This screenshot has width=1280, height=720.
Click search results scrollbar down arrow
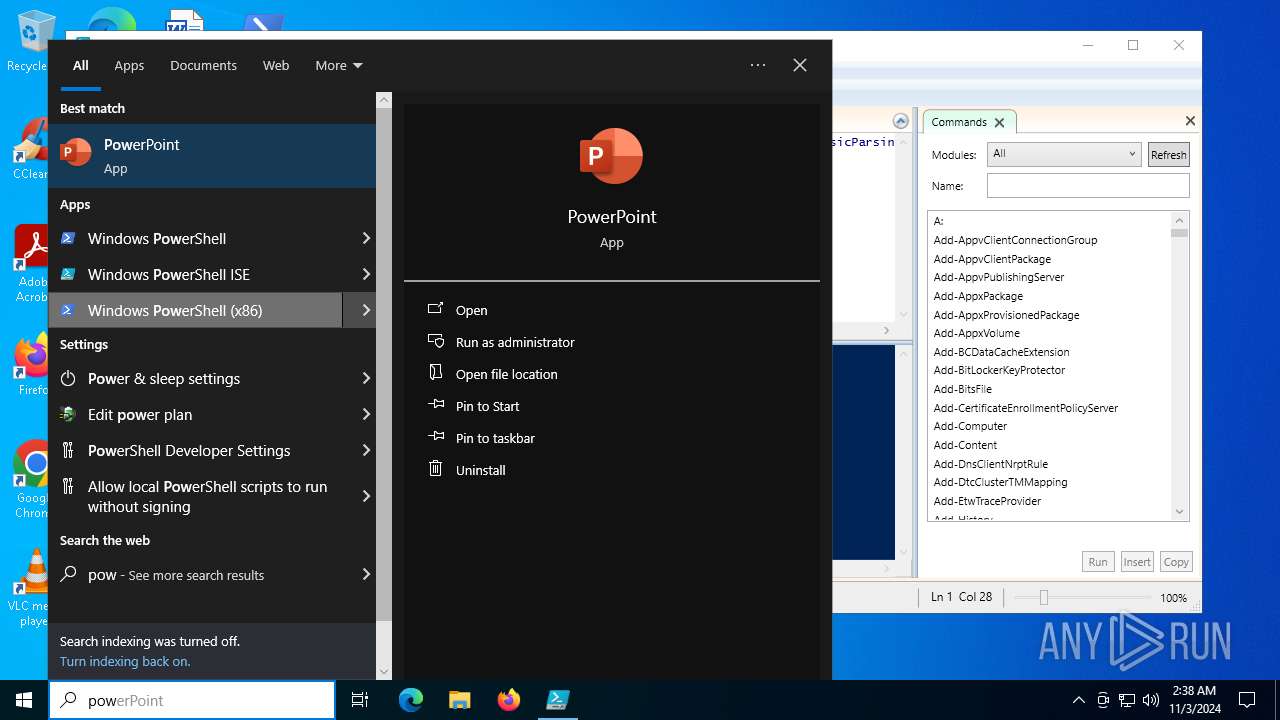[x=384, y=672]
